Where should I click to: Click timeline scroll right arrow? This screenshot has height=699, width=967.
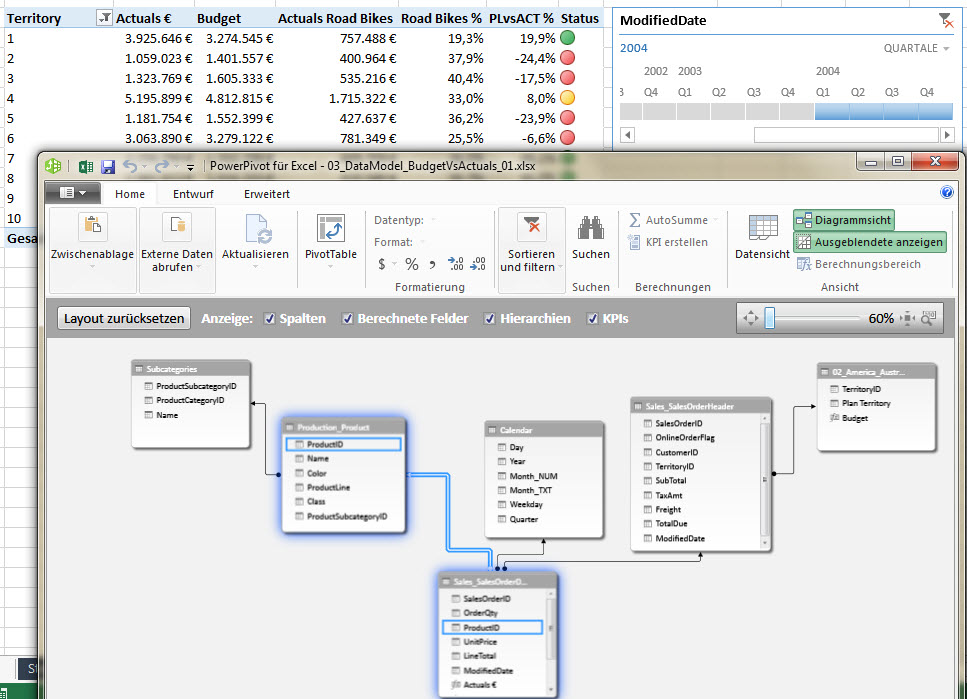click(947, 134)
